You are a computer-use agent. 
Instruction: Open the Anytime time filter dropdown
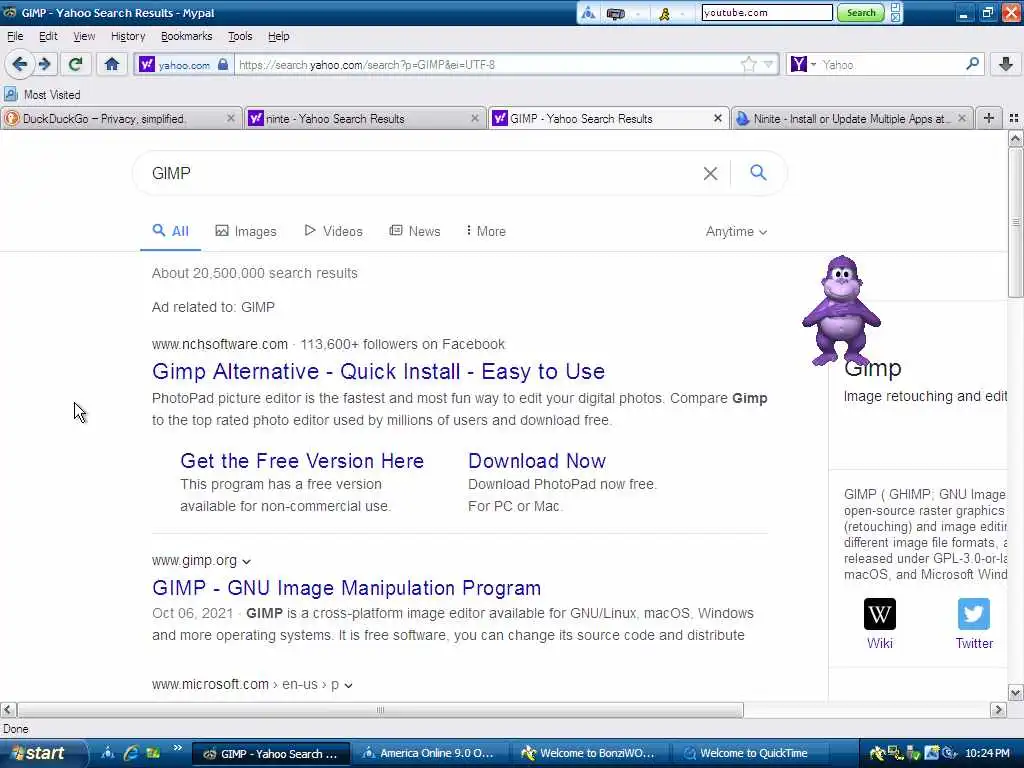point(736,232)
